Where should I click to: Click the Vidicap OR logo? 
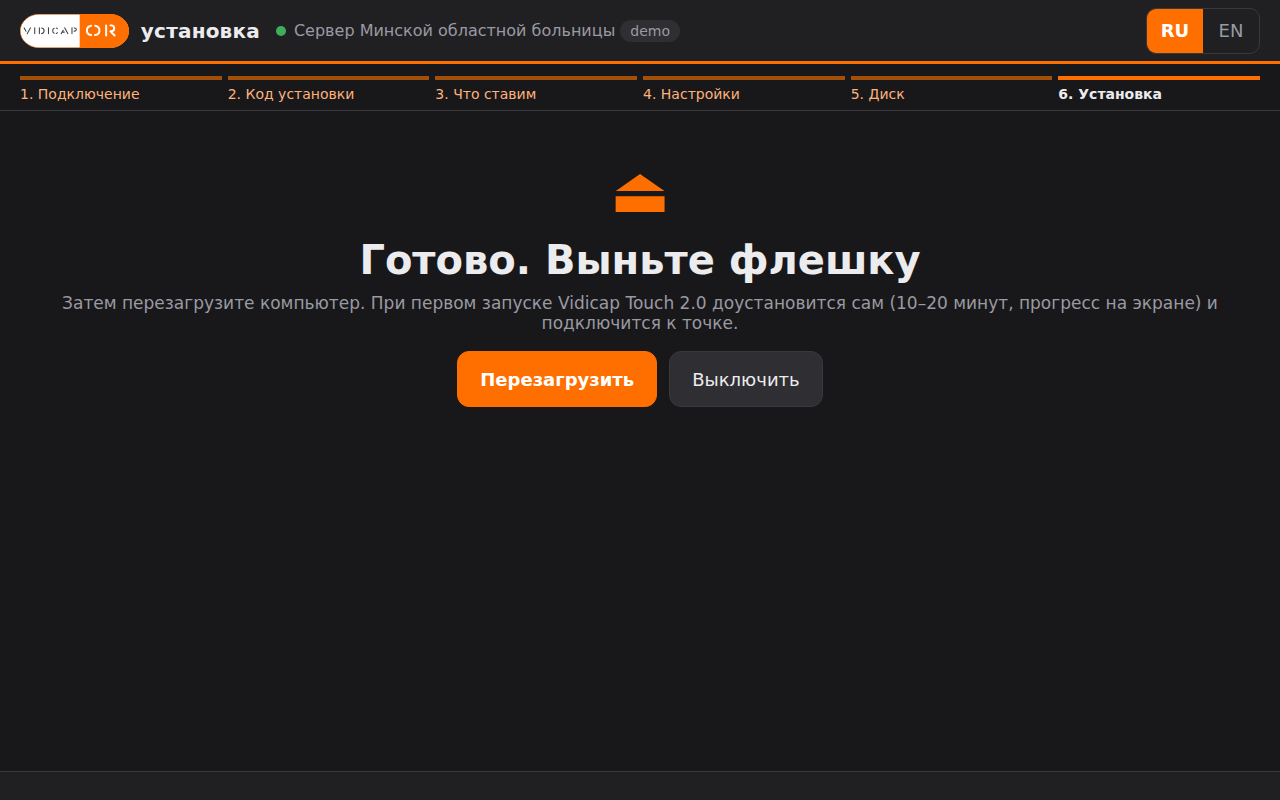pyautogui.click(x=74, y=31)
